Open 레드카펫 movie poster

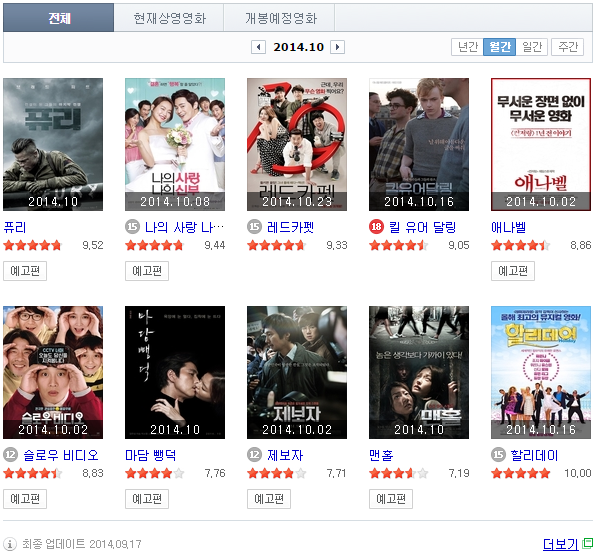297,145
